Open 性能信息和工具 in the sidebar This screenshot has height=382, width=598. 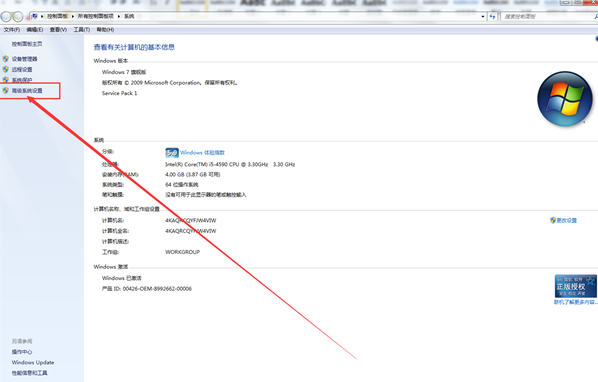tap(29, 373)
